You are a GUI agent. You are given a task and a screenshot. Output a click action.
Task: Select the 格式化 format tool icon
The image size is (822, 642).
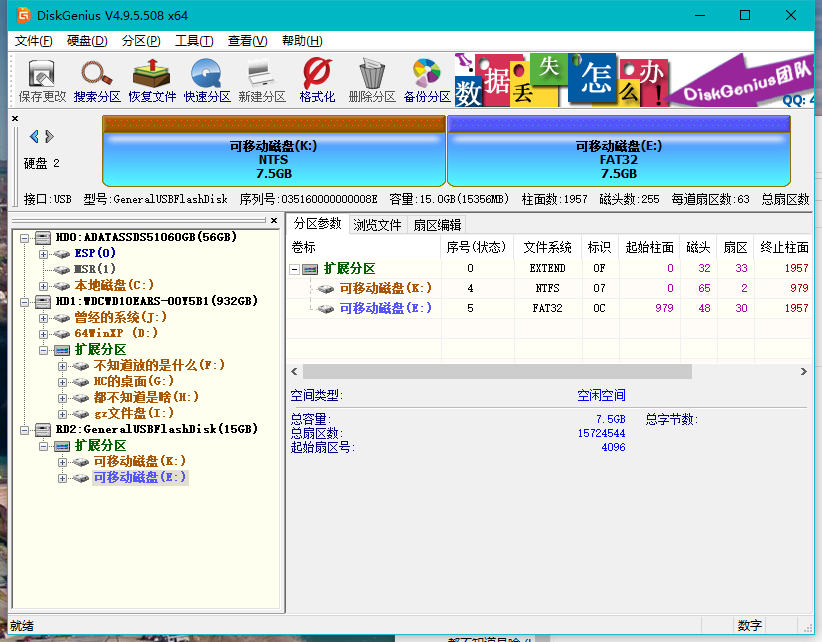(317, 80)
